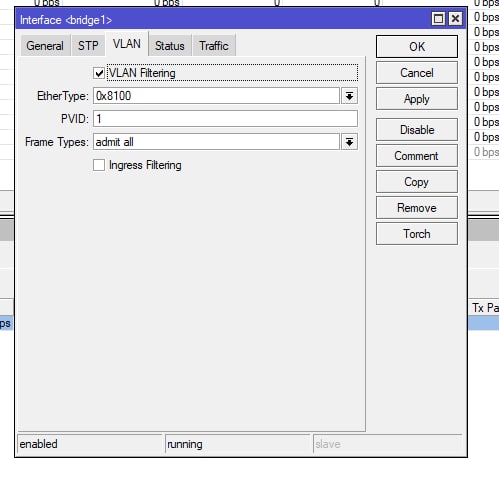Confirm with the OK button
The height and width of the screenshot is (502, 499).
click(417, 47)
